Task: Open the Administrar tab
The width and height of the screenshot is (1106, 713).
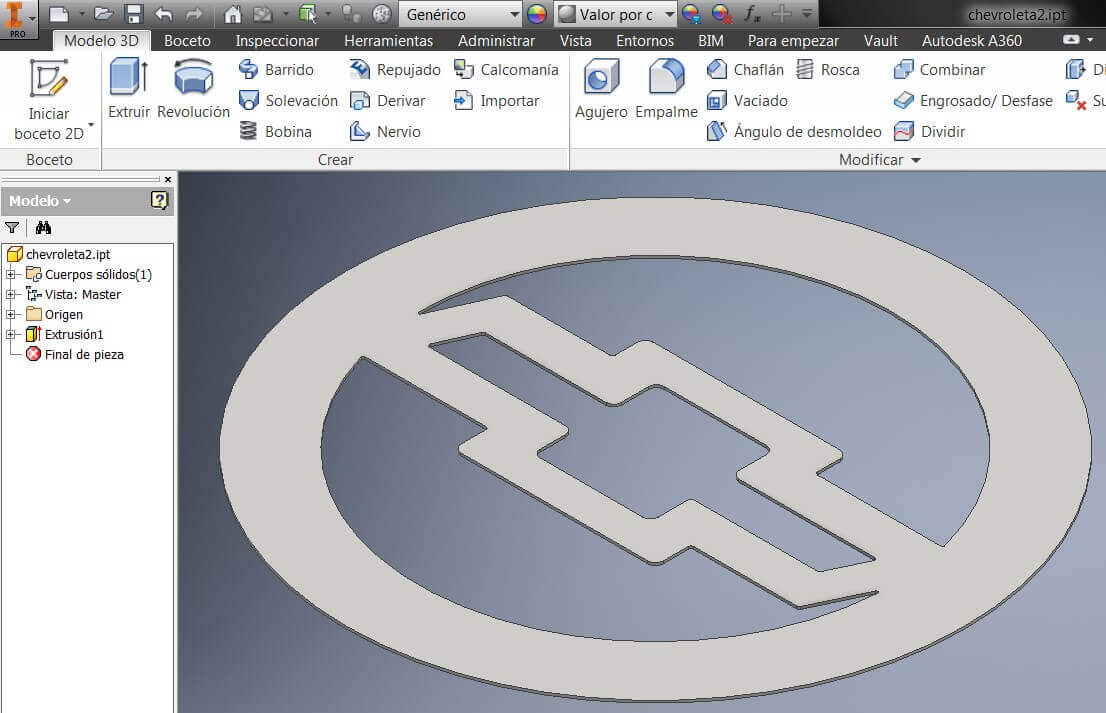Action: 497,41
